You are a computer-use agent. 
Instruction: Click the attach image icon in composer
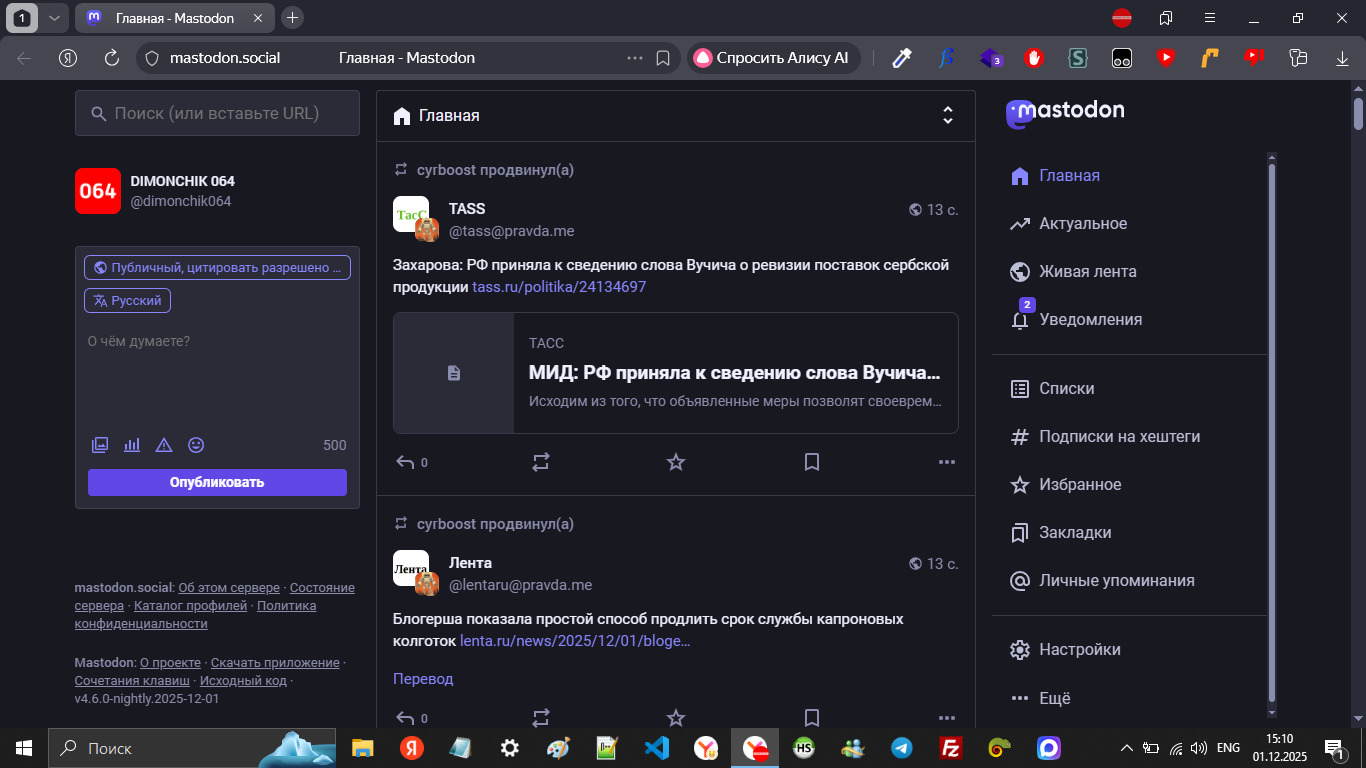100,445
